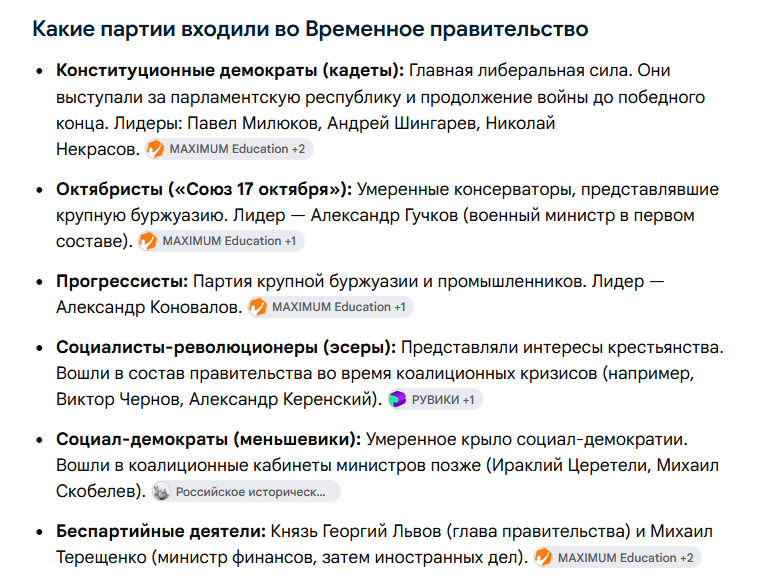This screenshot has width=772, height=579.
Task: Click the name Александр Гучков in the text
Action: point(384,216)
